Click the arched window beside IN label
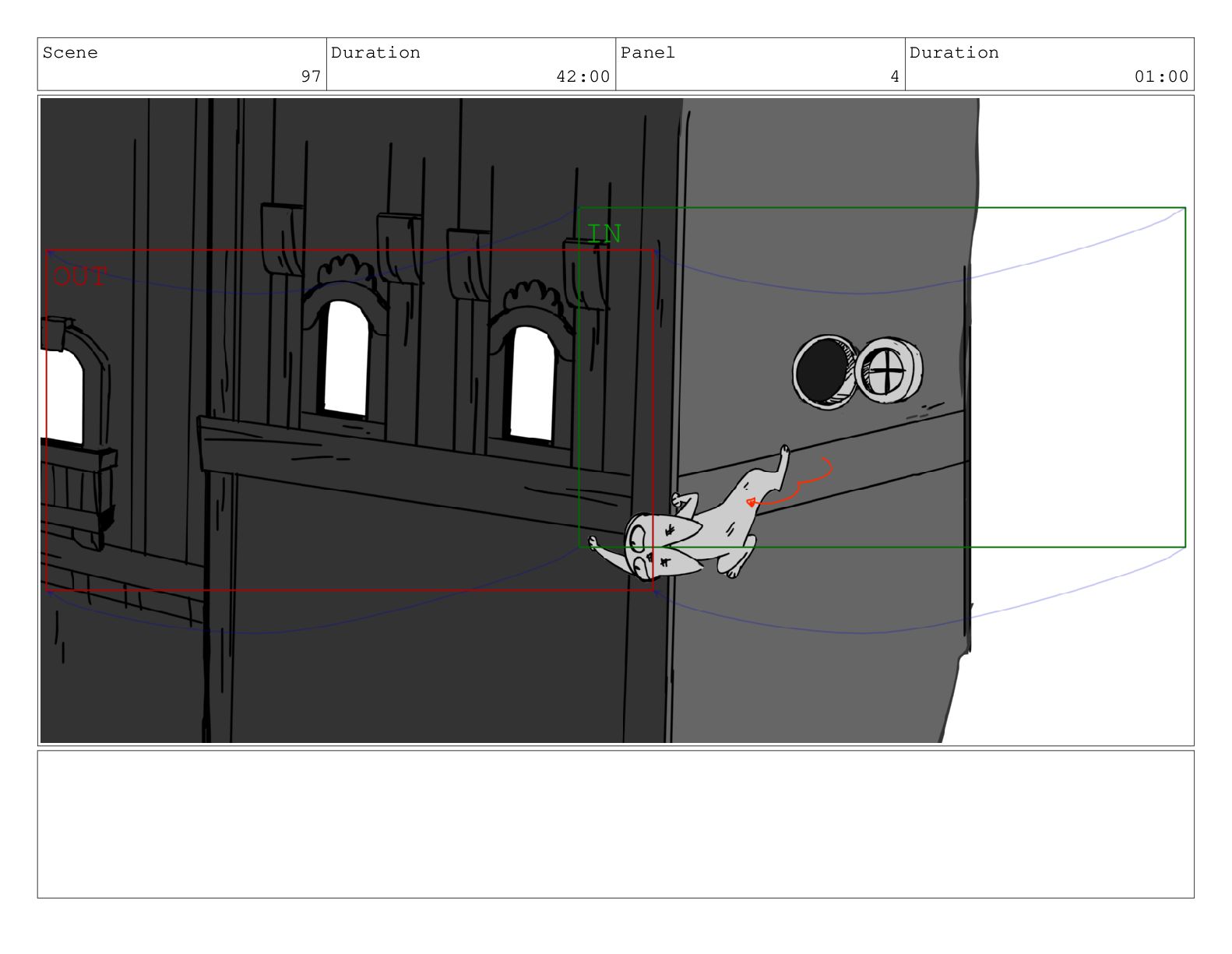The image size is (1232, 954). pos(532,384)
